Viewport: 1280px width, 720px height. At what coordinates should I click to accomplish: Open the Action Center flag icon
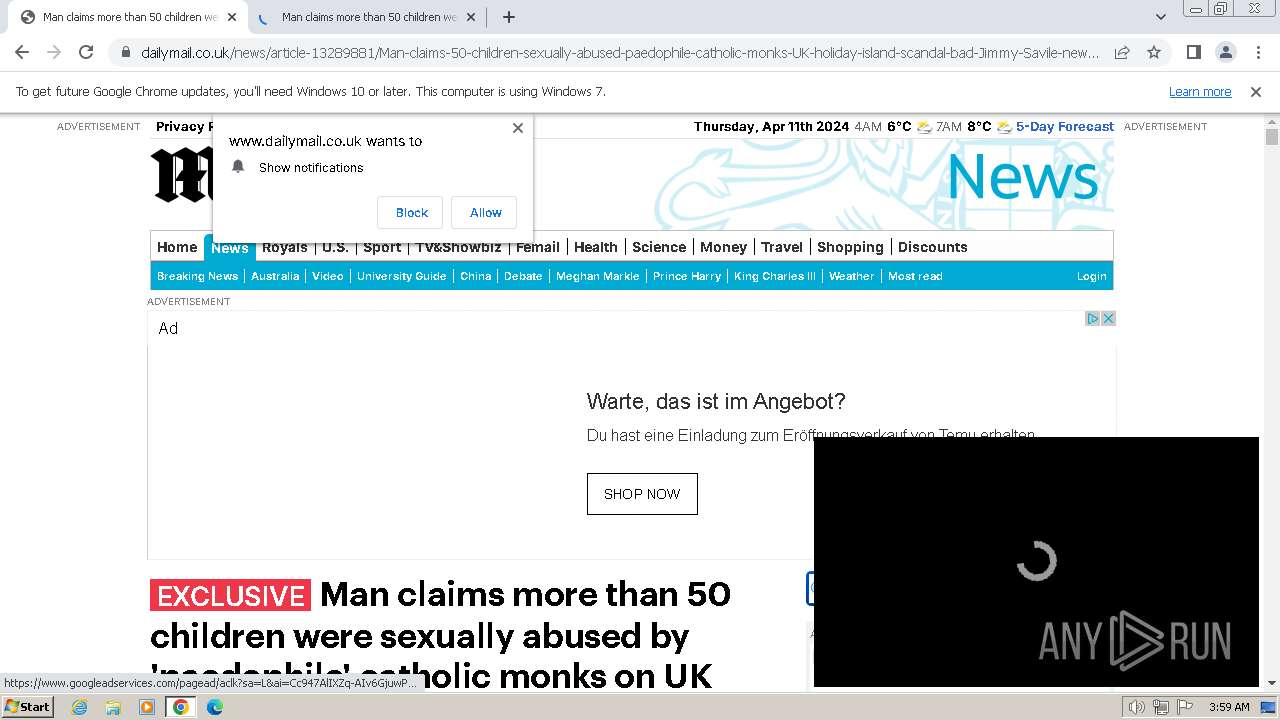tap(1185, 707)
